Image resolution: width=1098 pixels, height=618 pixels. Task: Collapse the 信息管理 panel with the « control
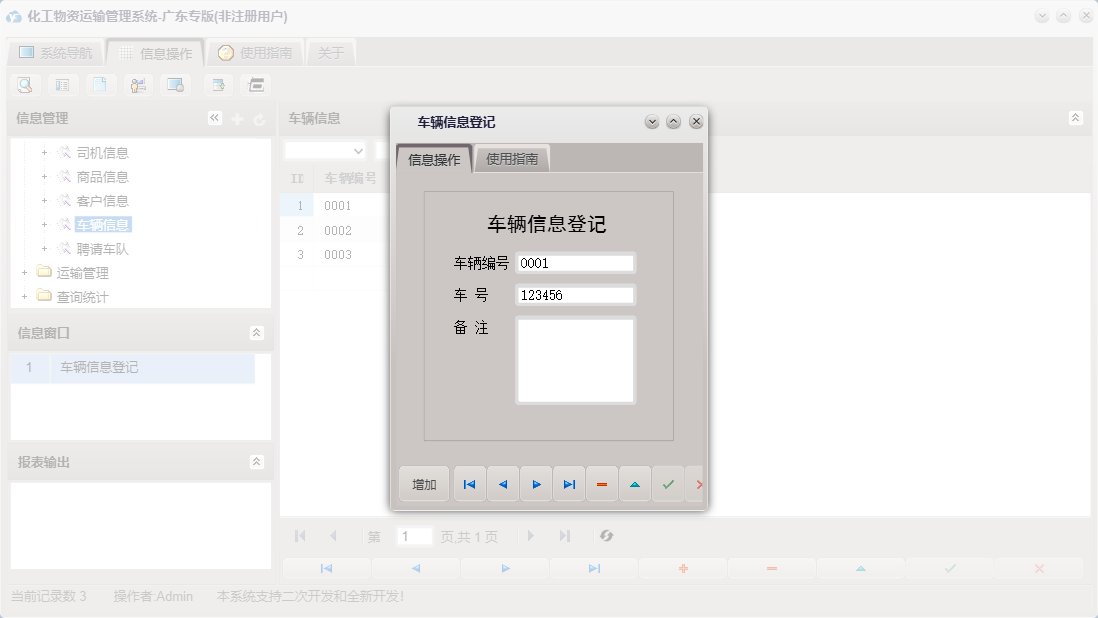[x=214, y=117]
